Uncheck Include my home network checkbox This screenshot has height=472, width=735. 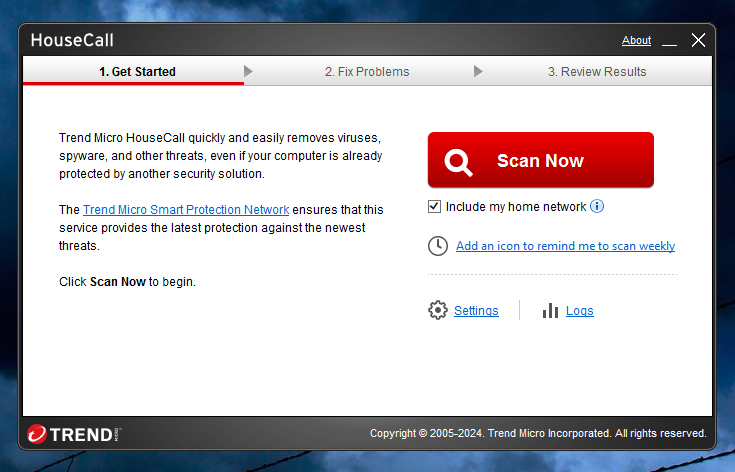click(434, 206)
